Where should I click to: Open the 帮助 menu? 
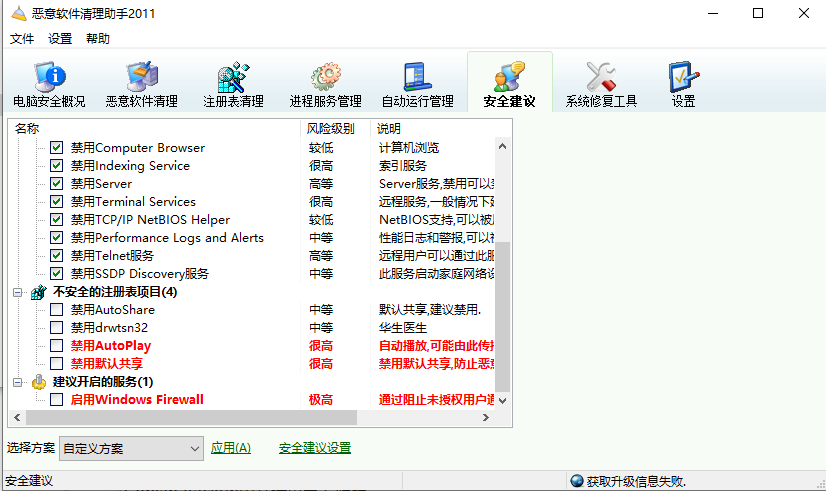pos(98,38)
